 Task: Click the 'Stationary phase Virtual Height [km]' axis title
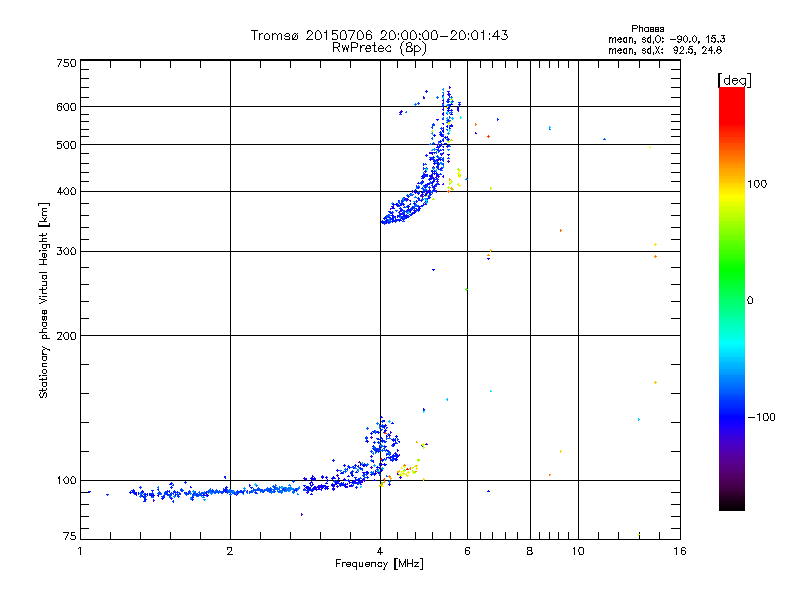click(x=44, y=300)
